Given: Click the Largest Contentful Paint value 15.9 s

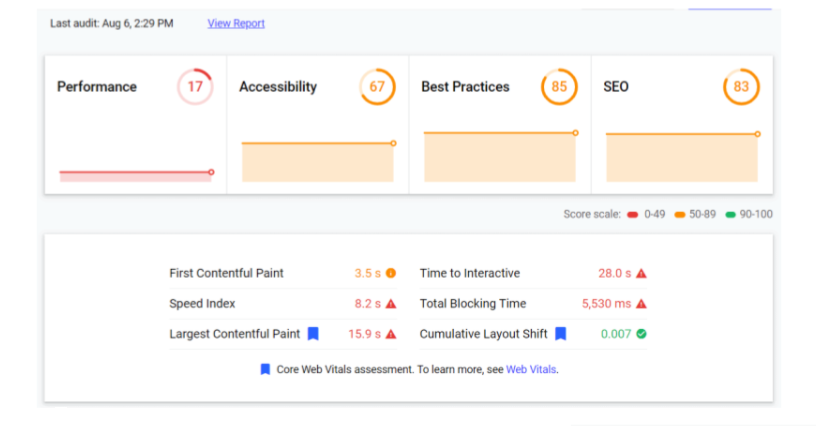Looking at the screenshot, I should pos(364,334).
